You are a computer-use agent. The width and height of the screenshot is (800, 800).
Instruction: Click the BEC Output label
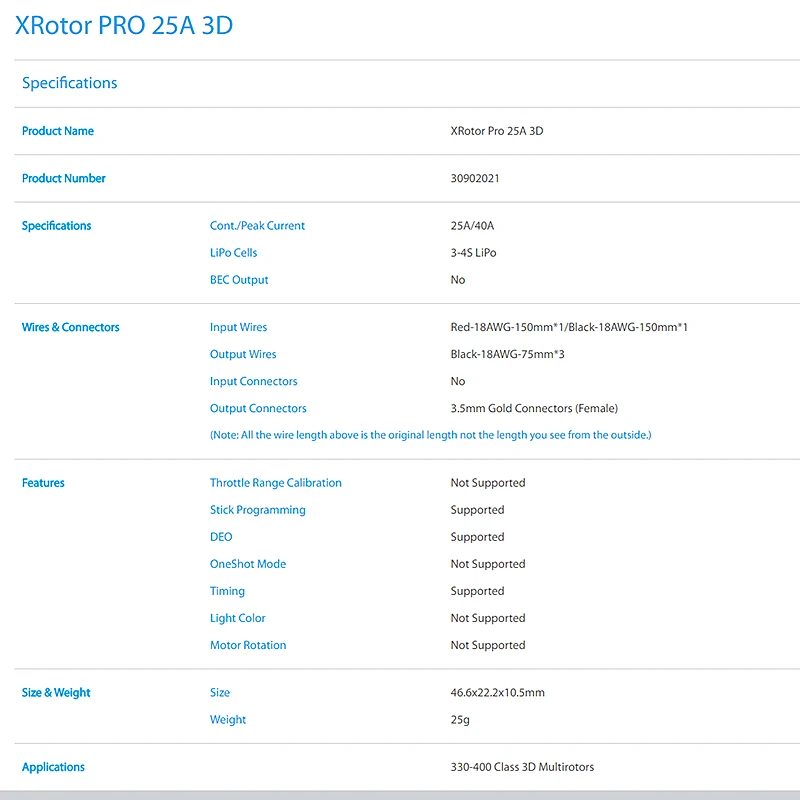tap(239, 280)
